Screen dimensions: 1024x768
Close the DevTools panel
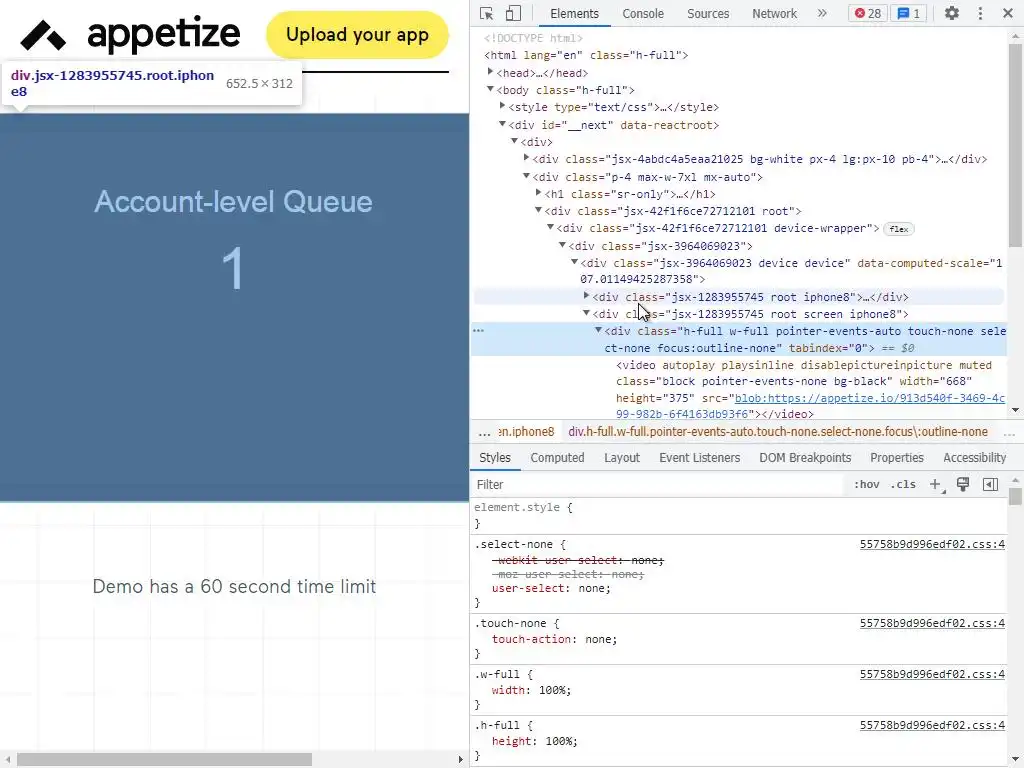1008,13
